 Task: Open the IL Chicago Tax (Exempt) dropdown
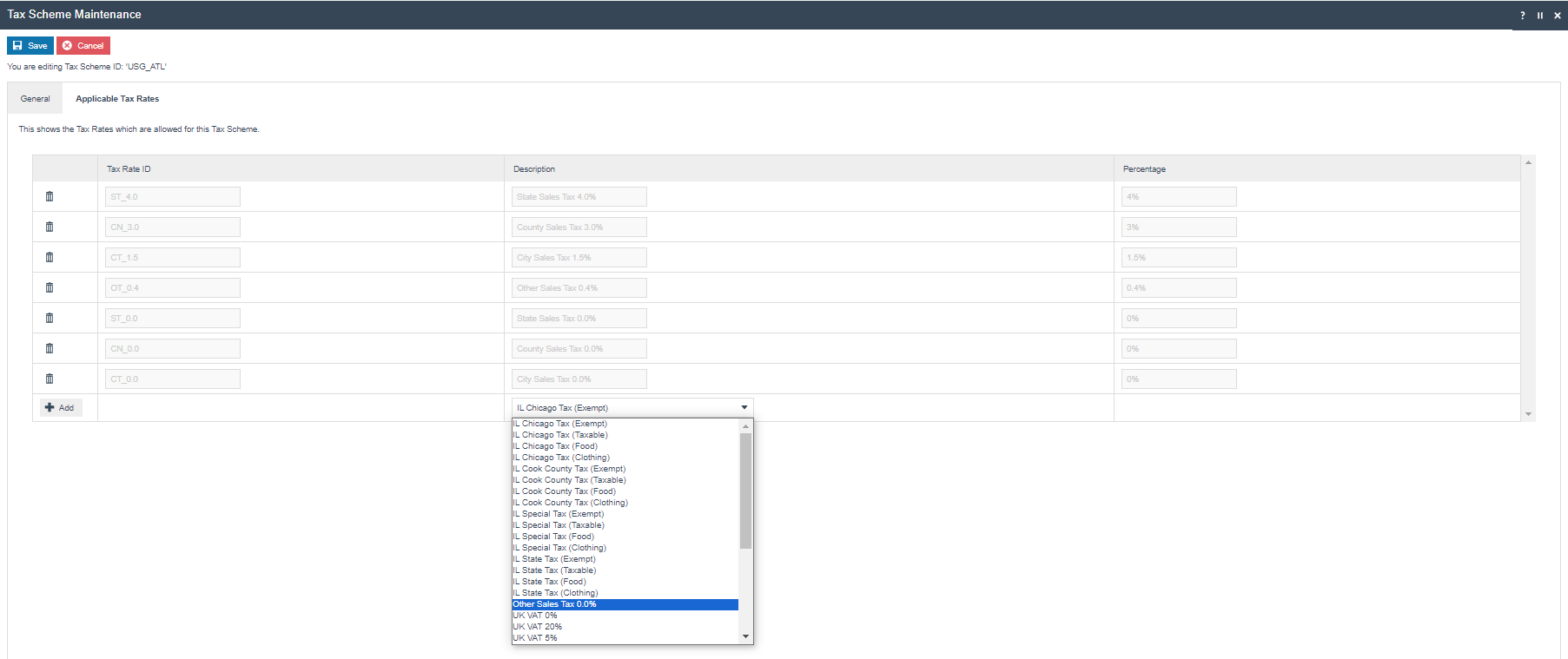(x=632, y=407)
